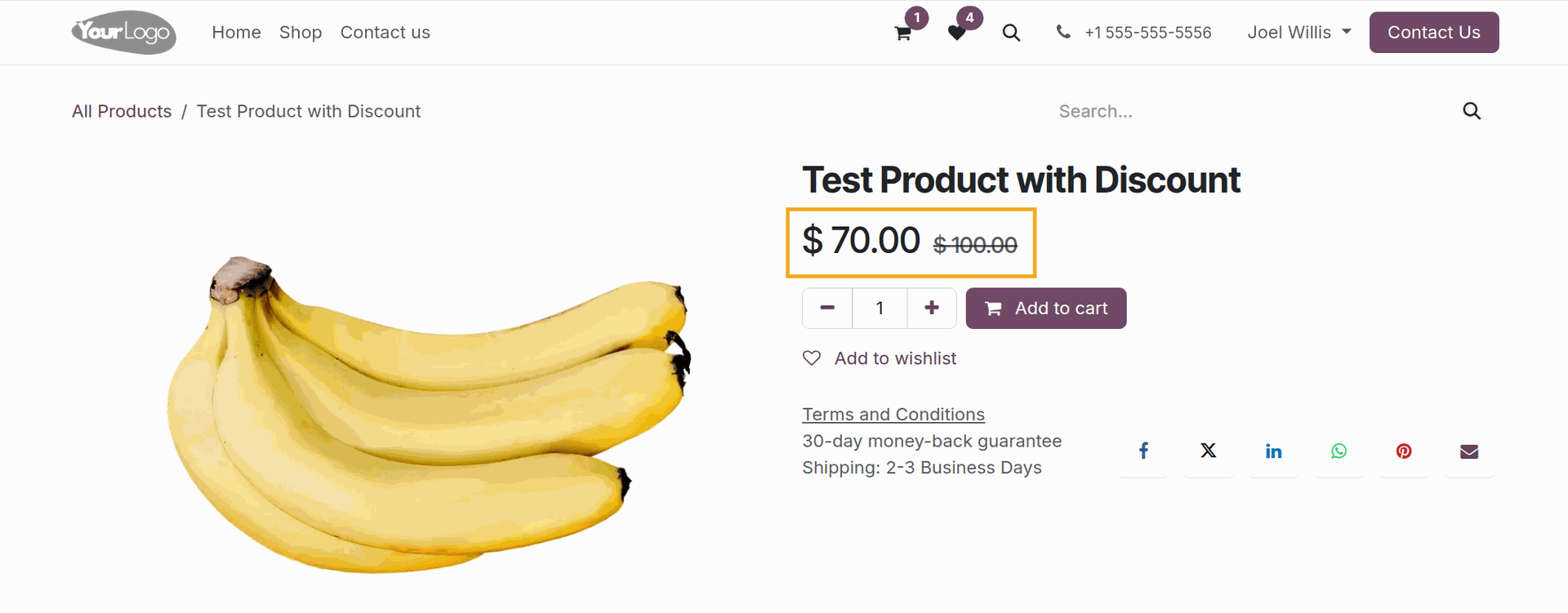Share the product via WhatsApp
This screenshot has width=1568, height=613.
pyautogui.click(x=1339, y=450)
